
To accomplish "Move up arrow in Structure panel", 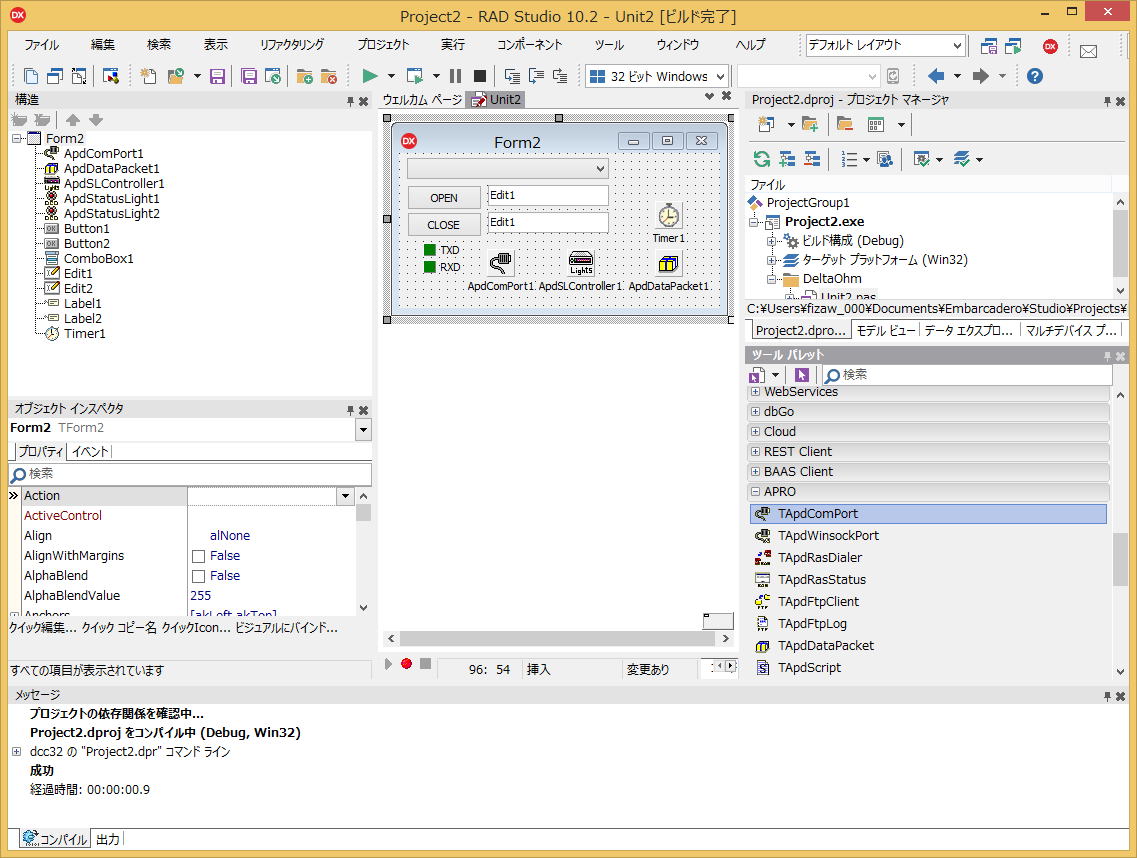I will coord(73,120).
